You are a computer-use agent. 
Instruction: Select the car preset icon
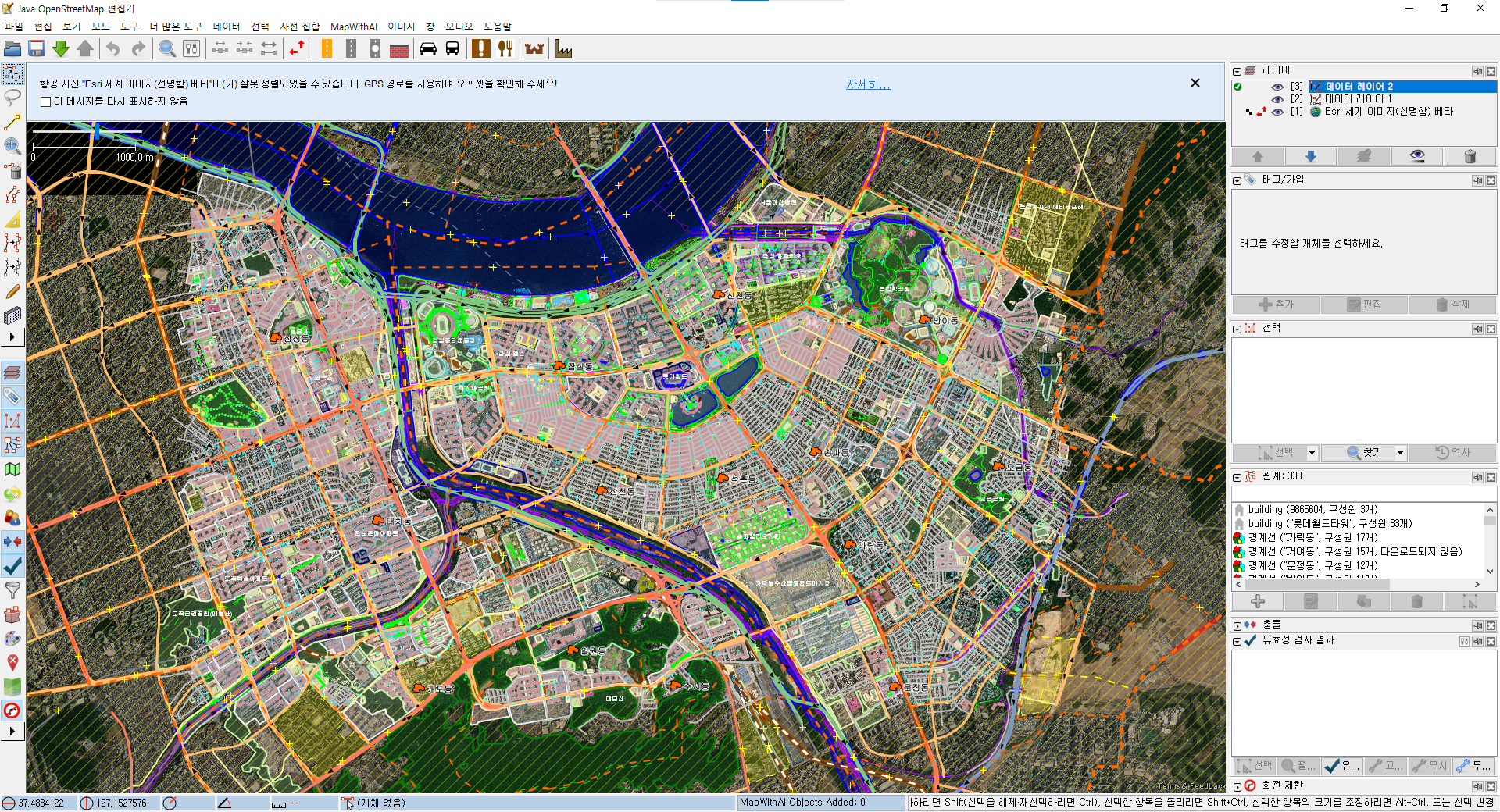[x=428, y=49]
